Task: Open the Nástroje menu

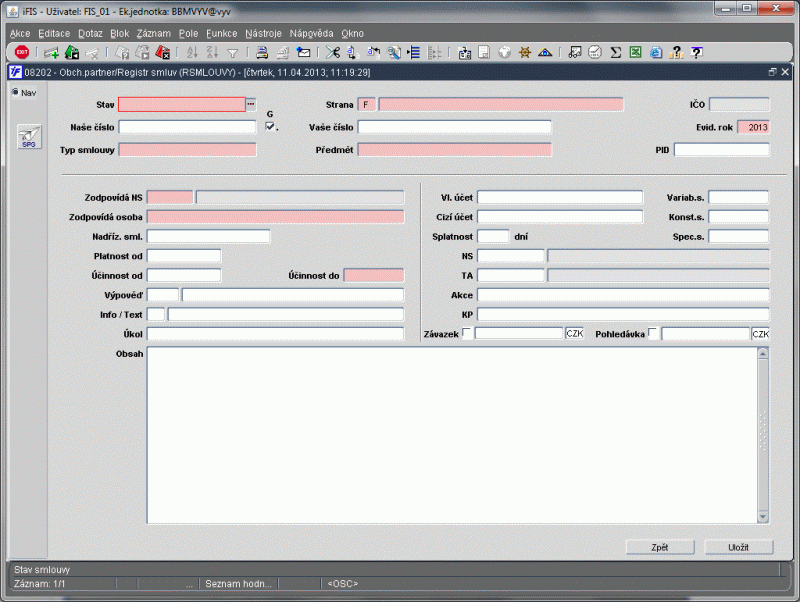Action: pyautogui.click(x=263, y=34)
